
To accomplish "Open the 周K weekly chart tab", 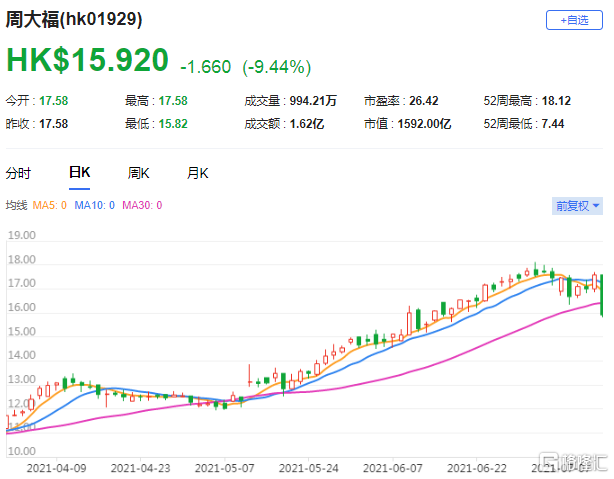I will coord(138,172).
